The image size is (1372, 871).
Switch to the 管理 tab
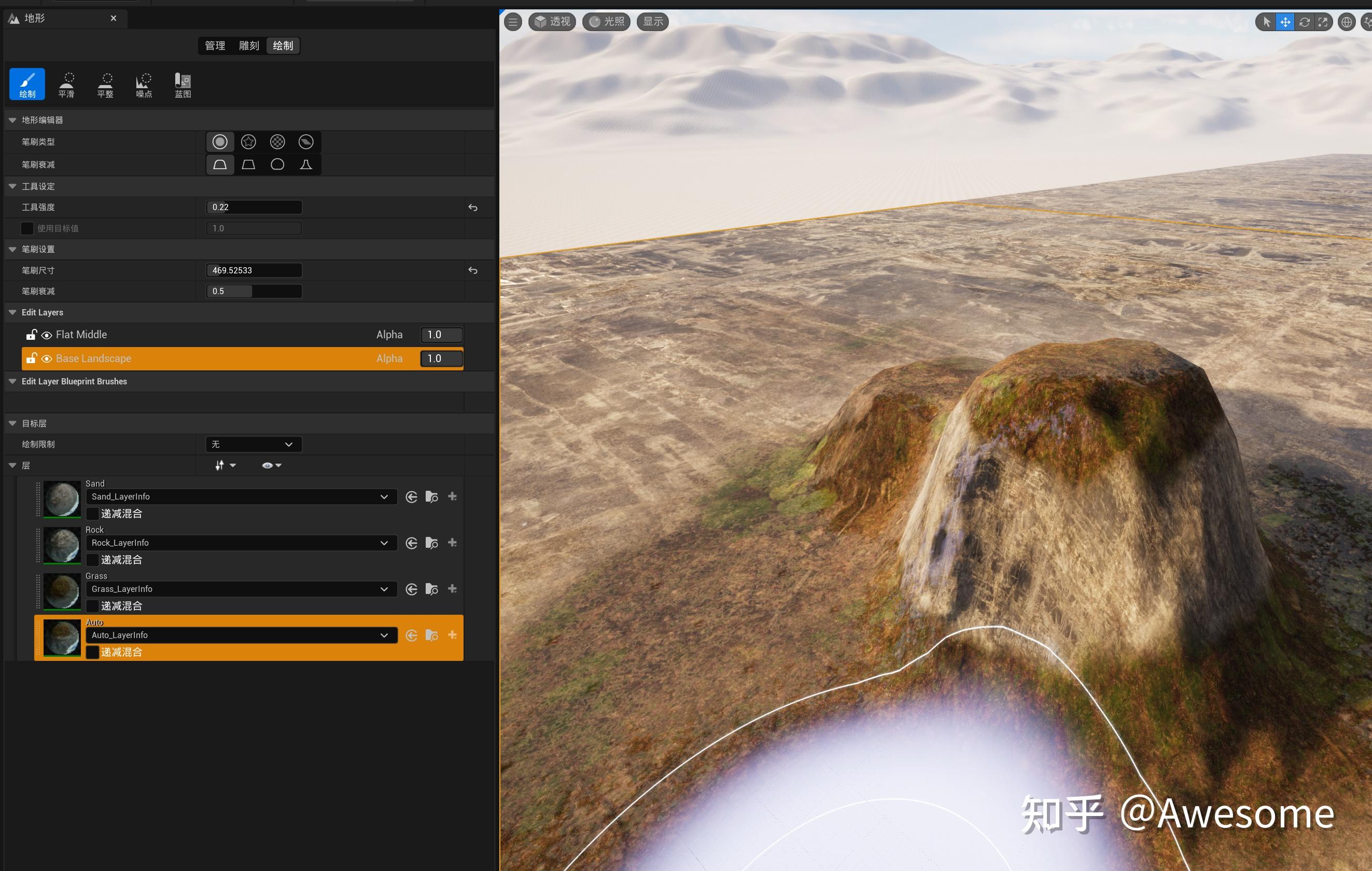[215, 46]
